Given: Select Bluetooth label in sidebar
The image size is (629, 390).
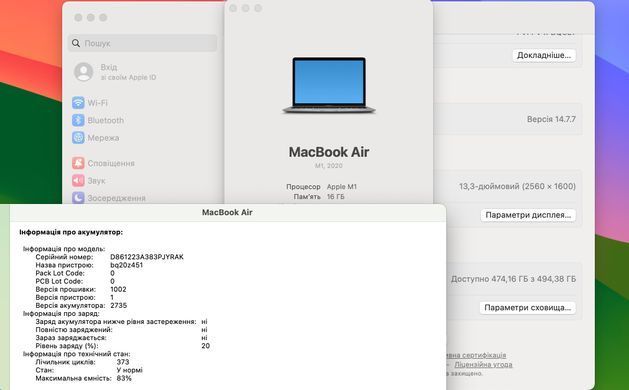Looking at the screenshot, I should click(x=106, y=120).
